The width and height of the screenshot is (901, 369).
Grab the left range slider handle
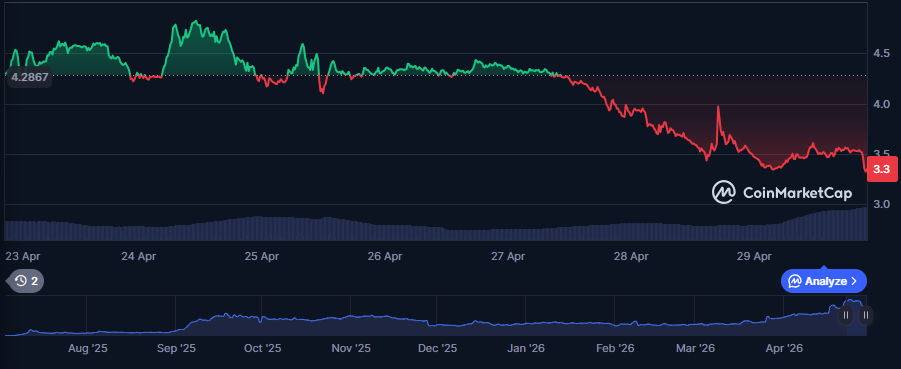point(845,315)
